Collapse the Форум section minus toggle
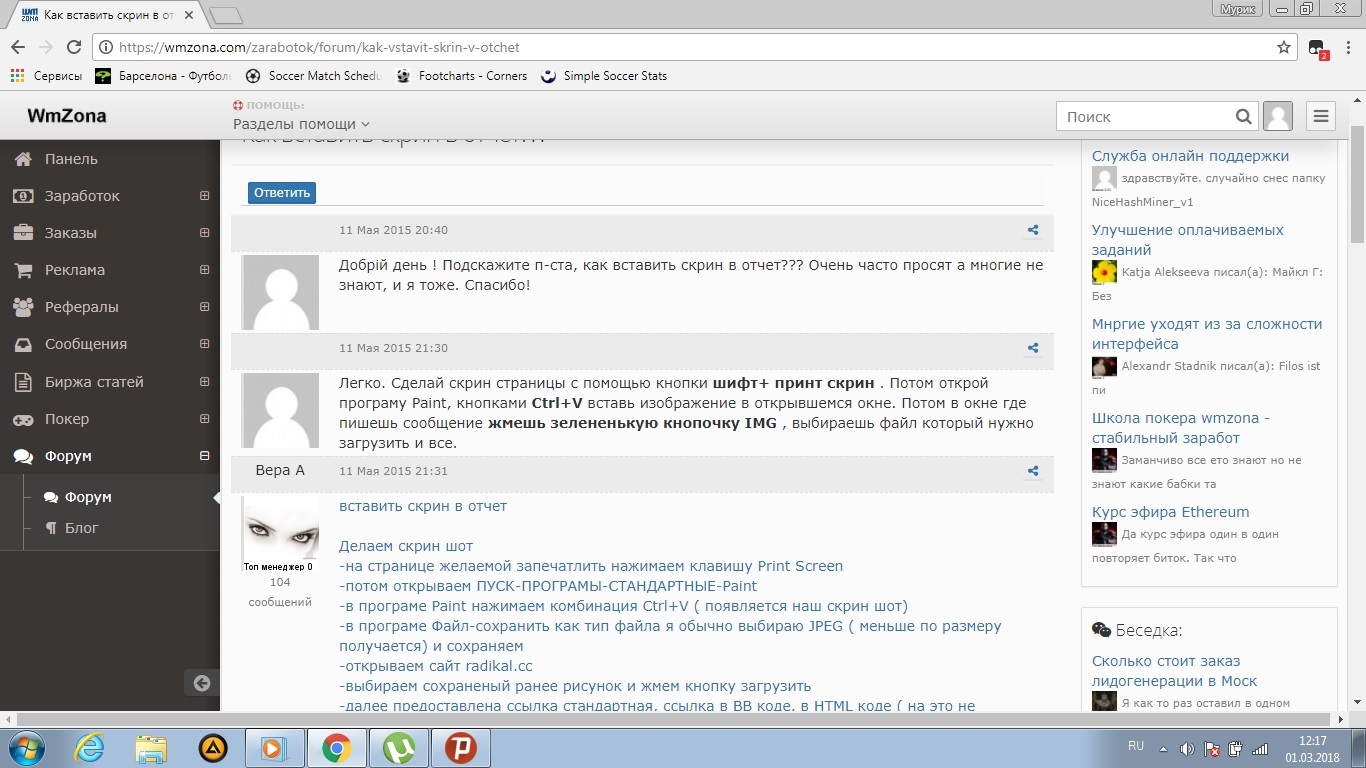This screenshot has width=1366, height=768. tap(205, 456)
